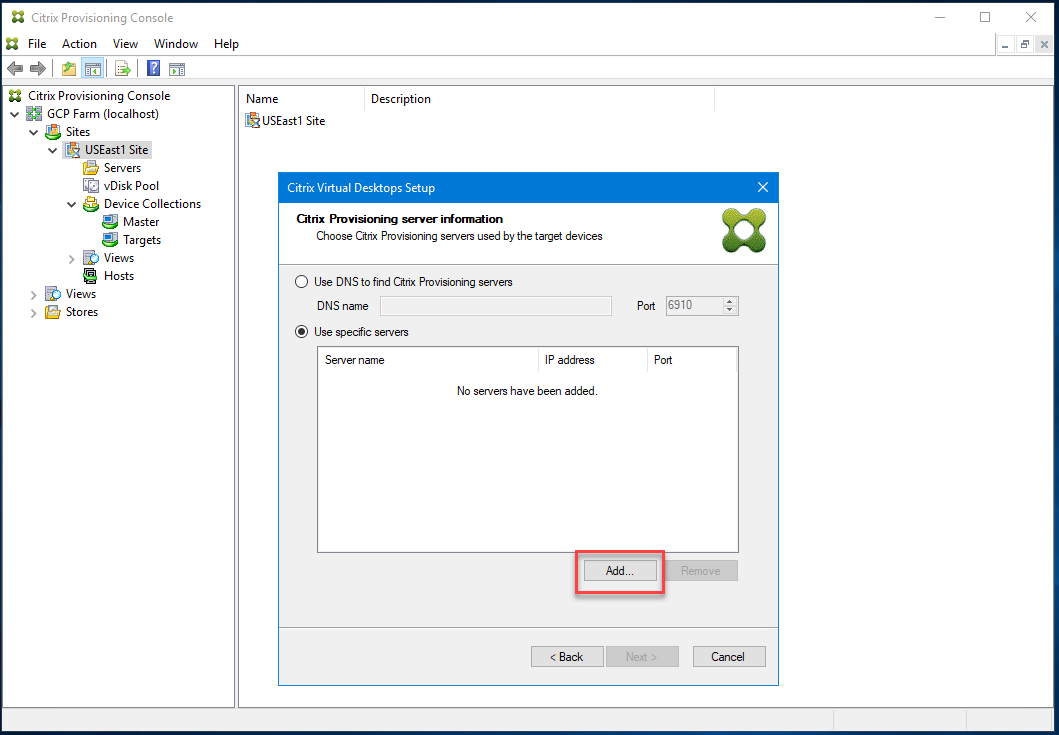
Task: Expand the Stores tree node
Action: [x=33, y=311]
